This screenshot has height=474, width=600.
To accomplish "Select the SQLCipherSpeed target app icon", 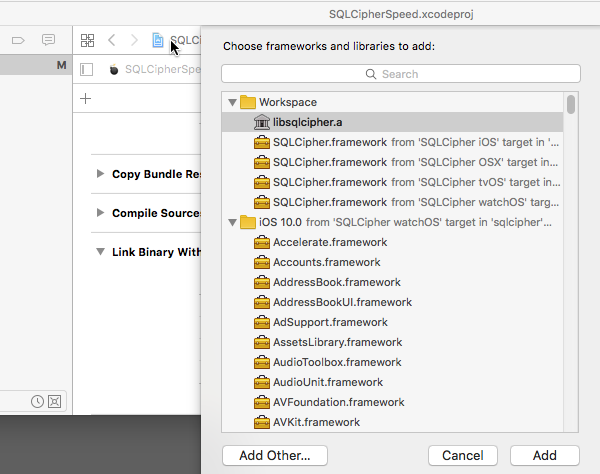I will (114, 69).
